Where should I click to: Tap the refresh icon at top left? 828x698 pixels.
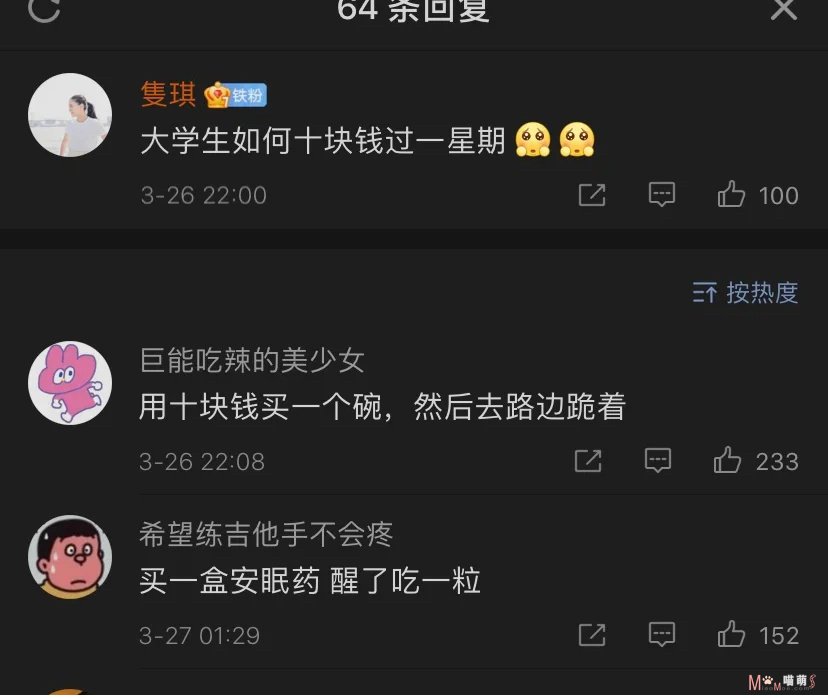(x=44, y=10)
